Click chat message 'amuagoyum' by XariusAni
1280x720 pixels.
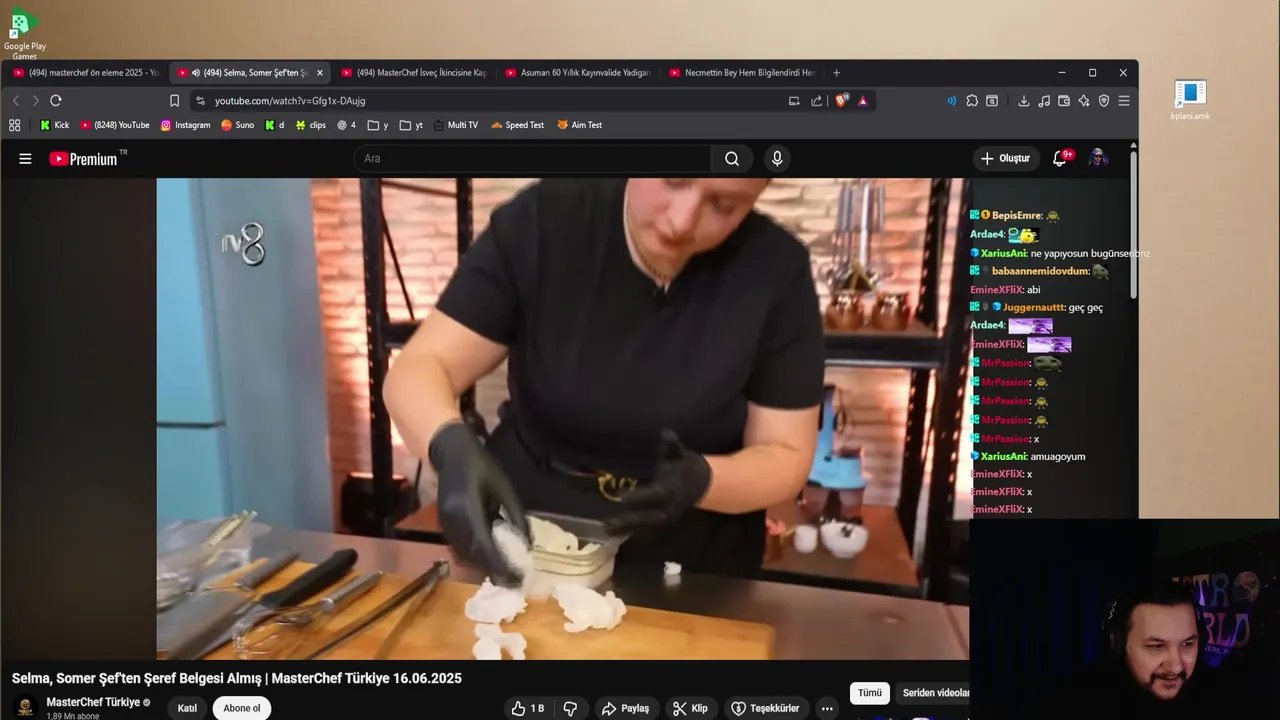coord(1058,456)
